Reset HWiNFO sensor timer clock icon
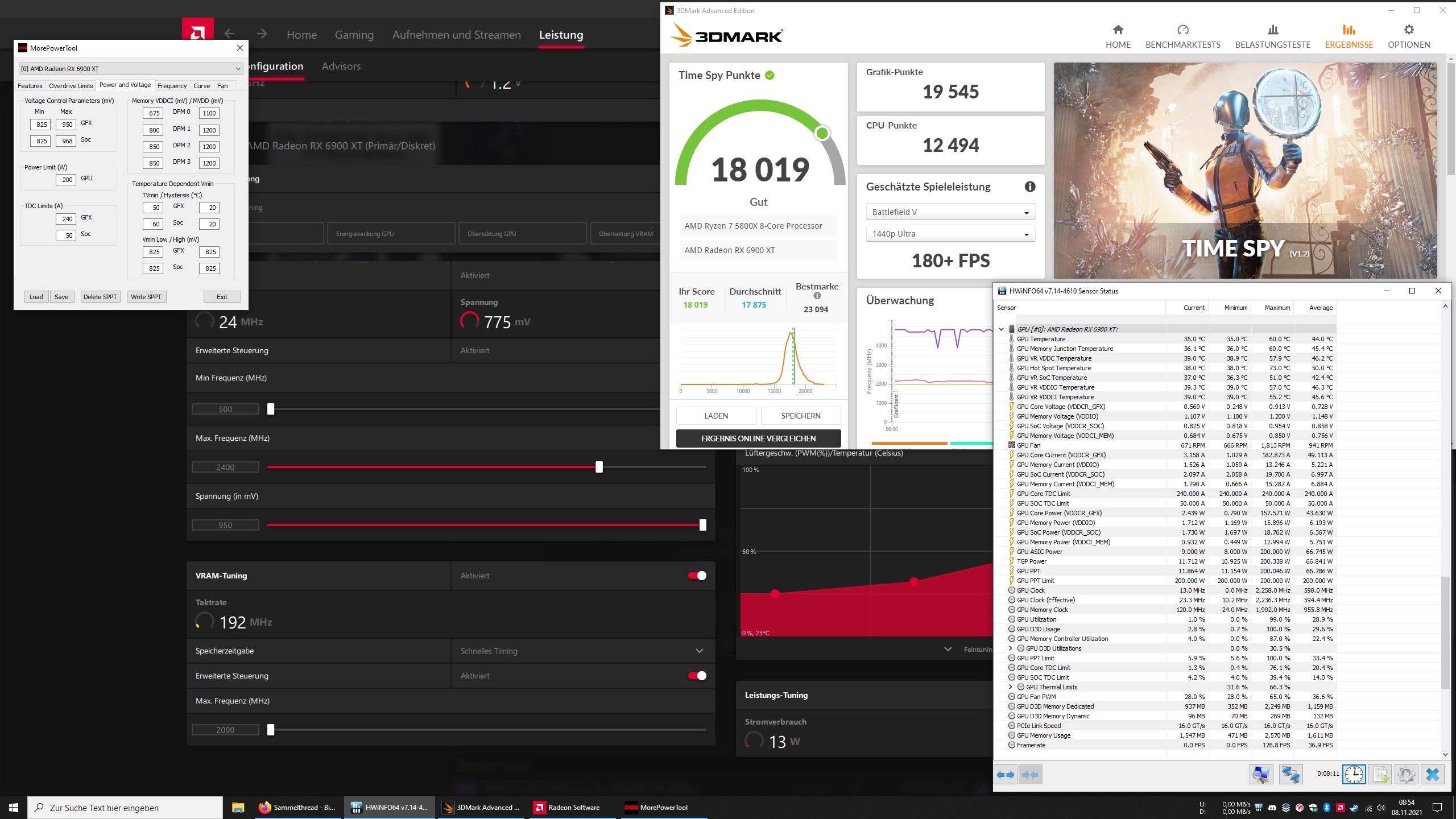This screenshot has height=819, width=1456. (1354, 775)
